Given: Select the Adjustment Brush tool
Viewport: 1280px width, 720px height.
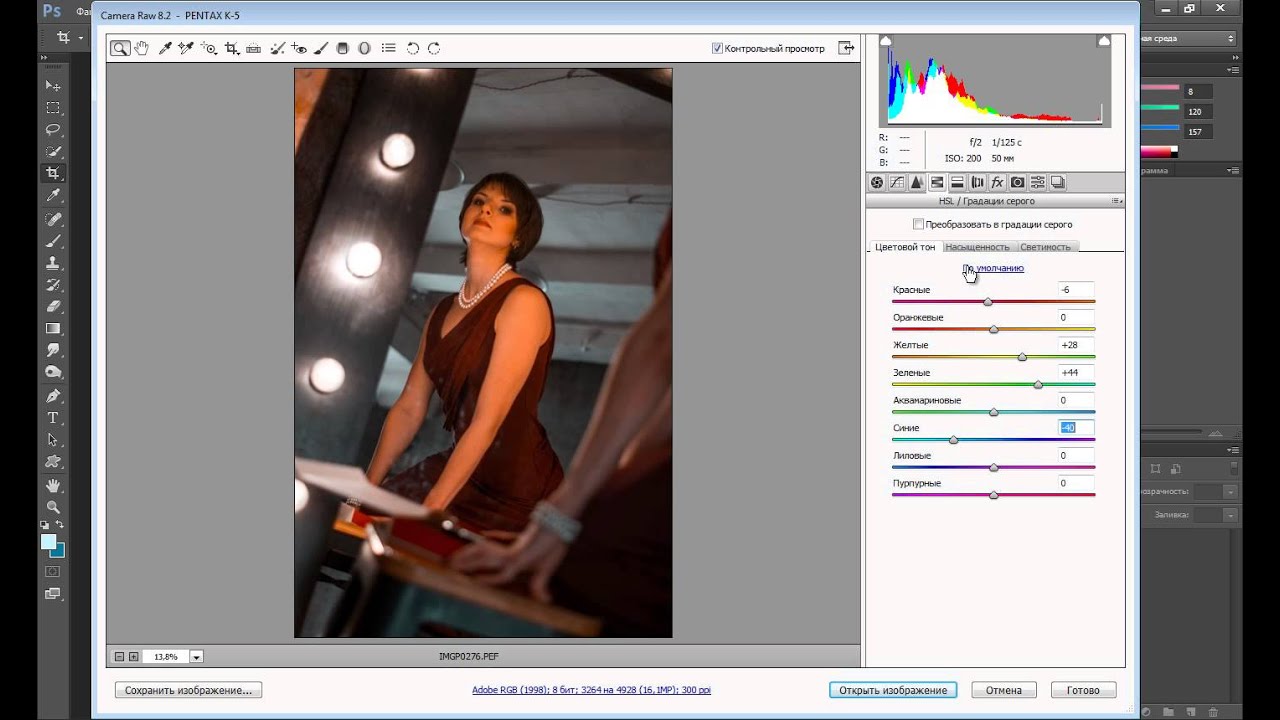Looking at the screenshot, I should pos(321,48).
